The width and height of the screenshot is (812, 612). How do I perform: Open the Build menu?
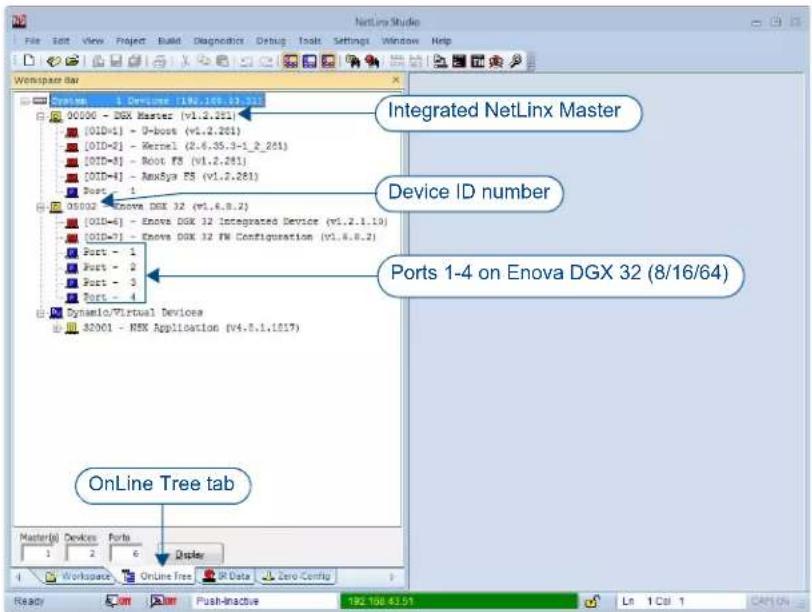tap(169, 40)
